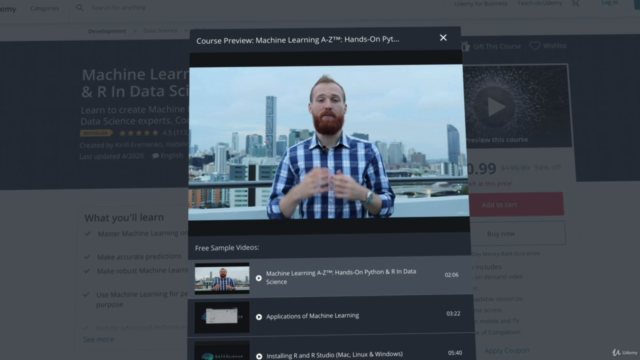Expand See more under What you'll learn

click(98, 339)
